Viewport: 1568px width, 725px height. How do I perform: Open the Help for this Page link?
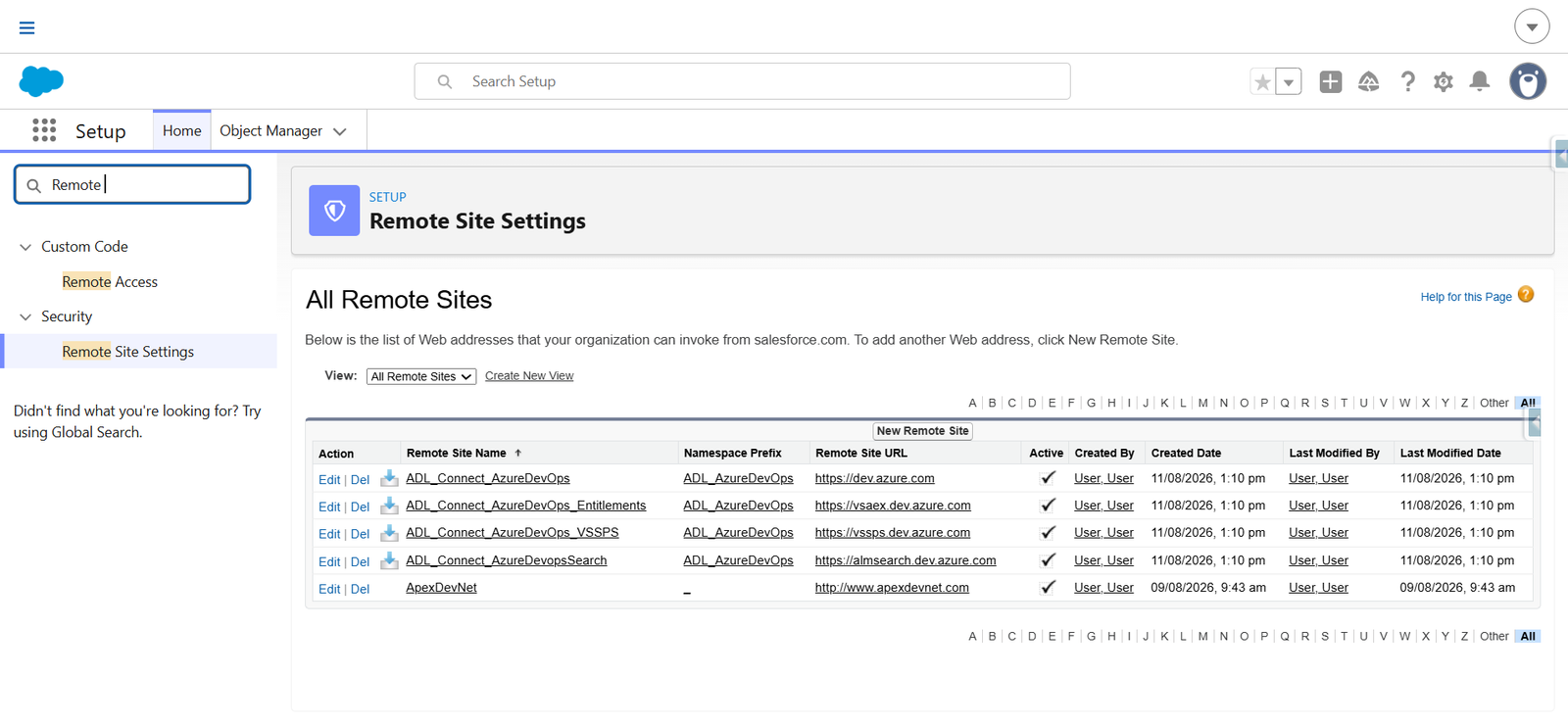coord(1466,297)
